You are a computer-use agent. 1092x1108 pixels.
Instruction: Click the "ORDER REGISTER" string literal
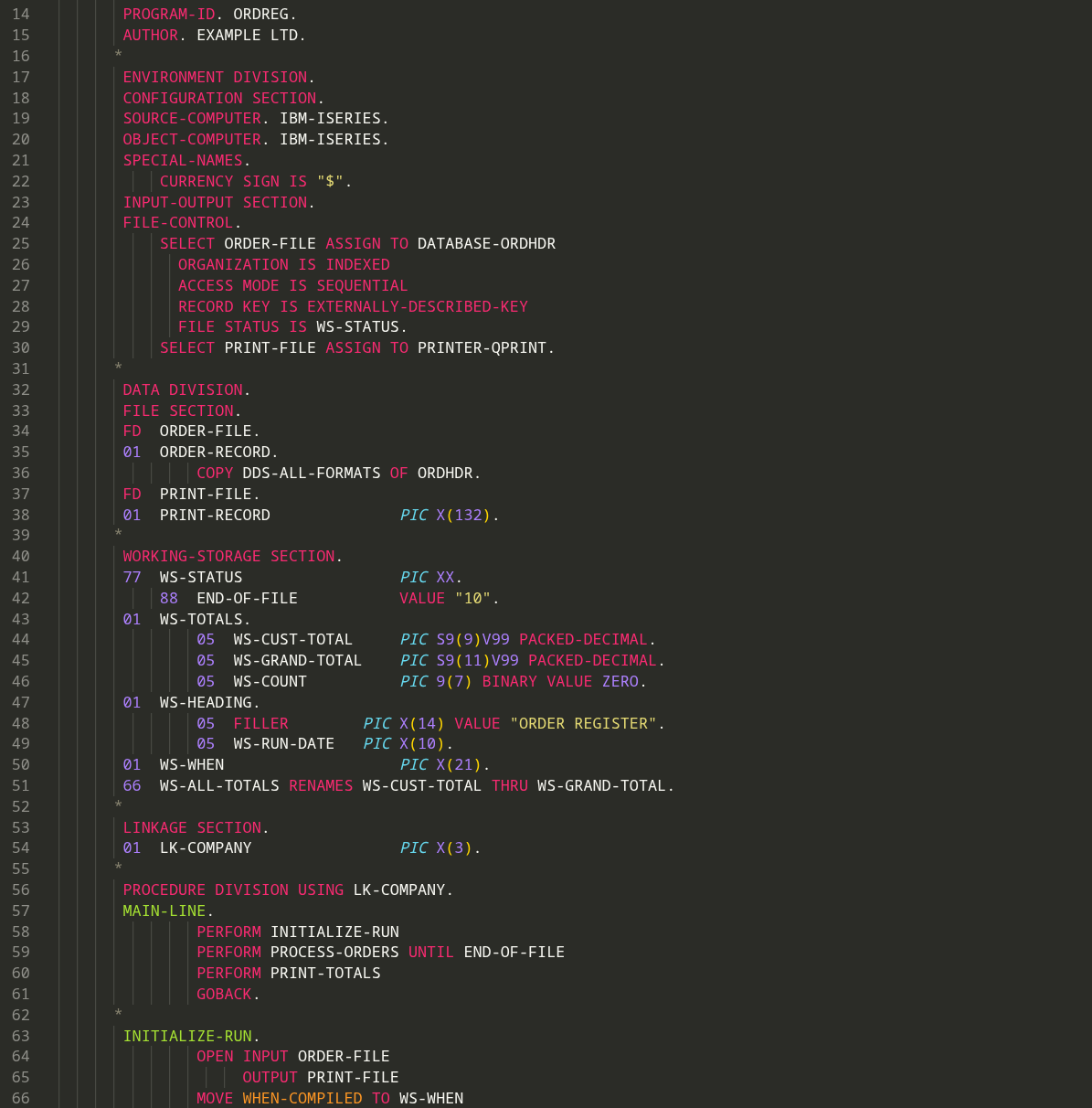tap(583, 724)
